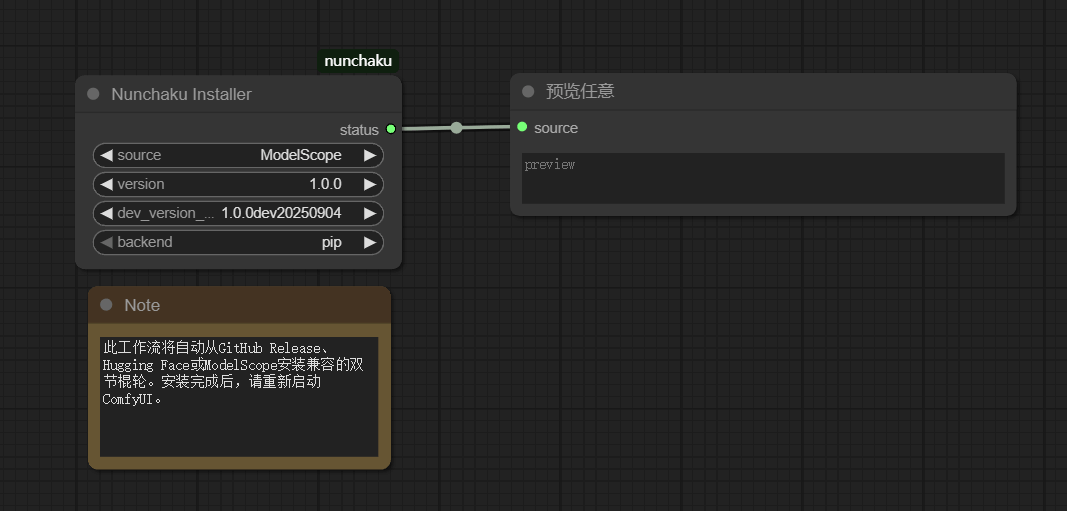Switch source to next option after ModelScope
This screenshot has width=1067, height=511.
(370, 155)
